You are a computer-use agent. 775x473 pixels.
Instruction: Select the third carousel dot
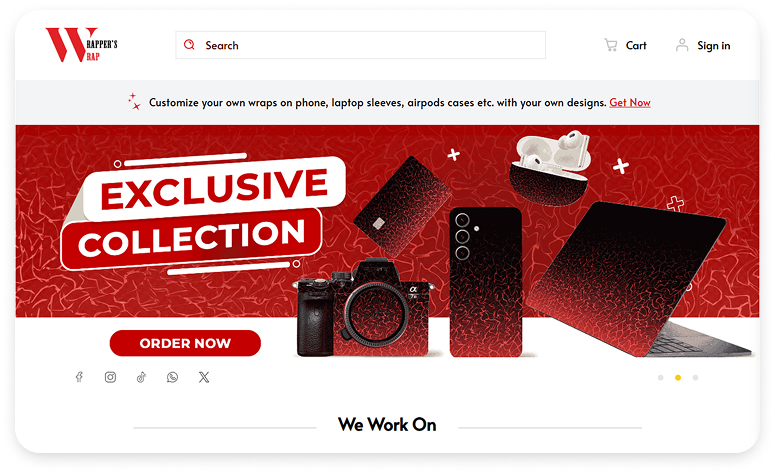coord(695,378)
